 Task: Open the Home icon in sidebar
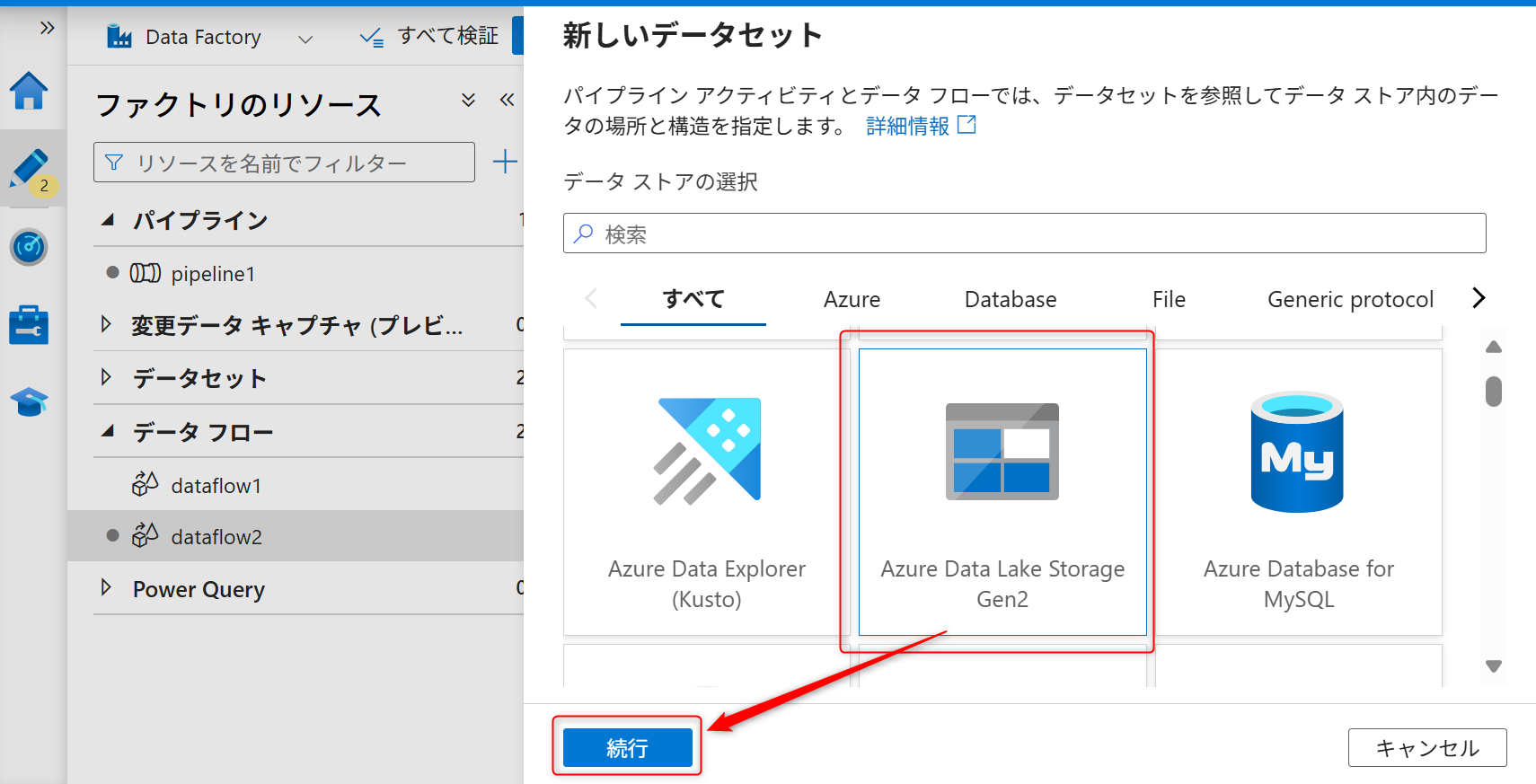click(29, 91)
